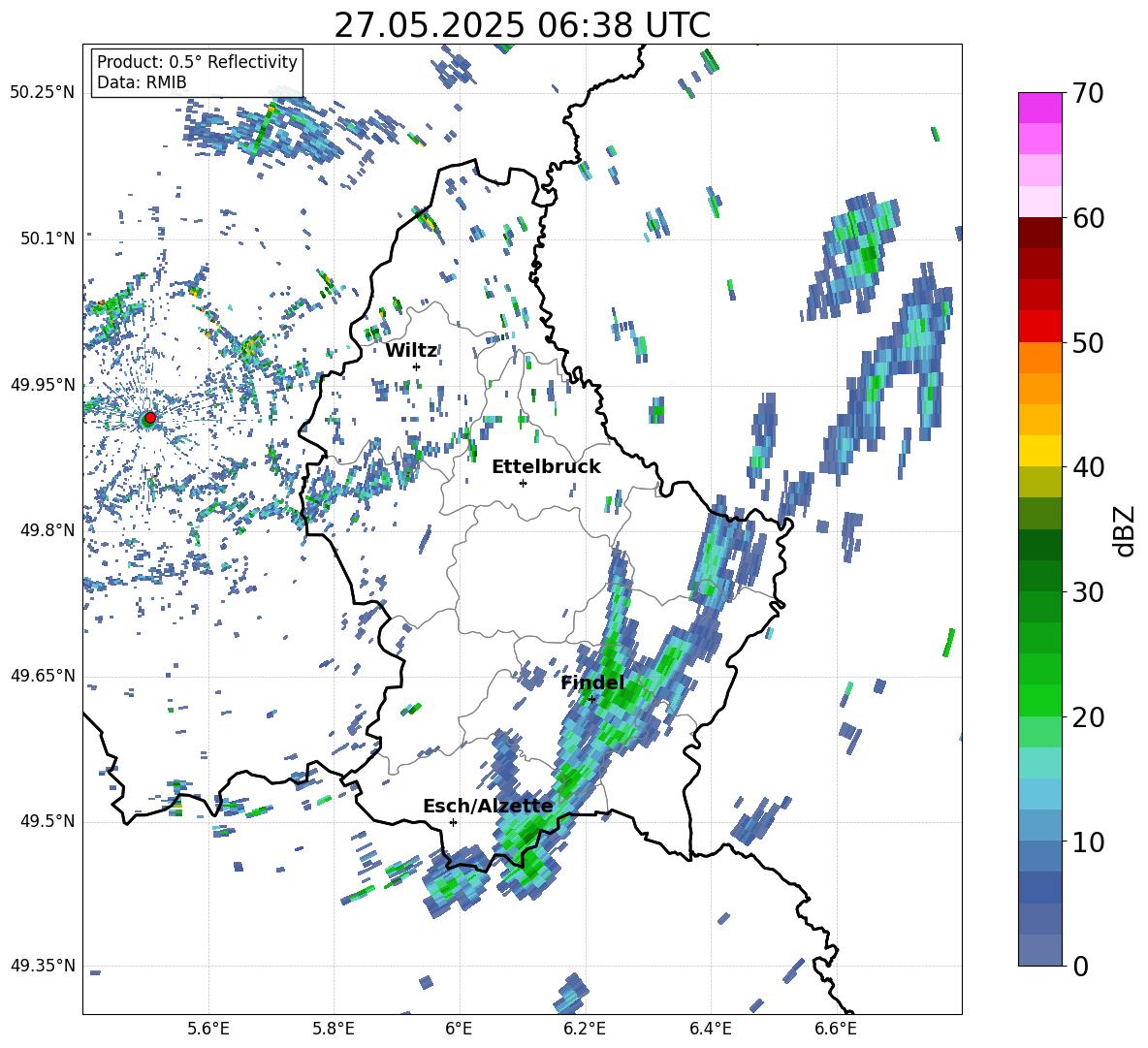Select the Esch/Alzette city label
This screenshot has width=1148, height=1048.
pos(488,806)
